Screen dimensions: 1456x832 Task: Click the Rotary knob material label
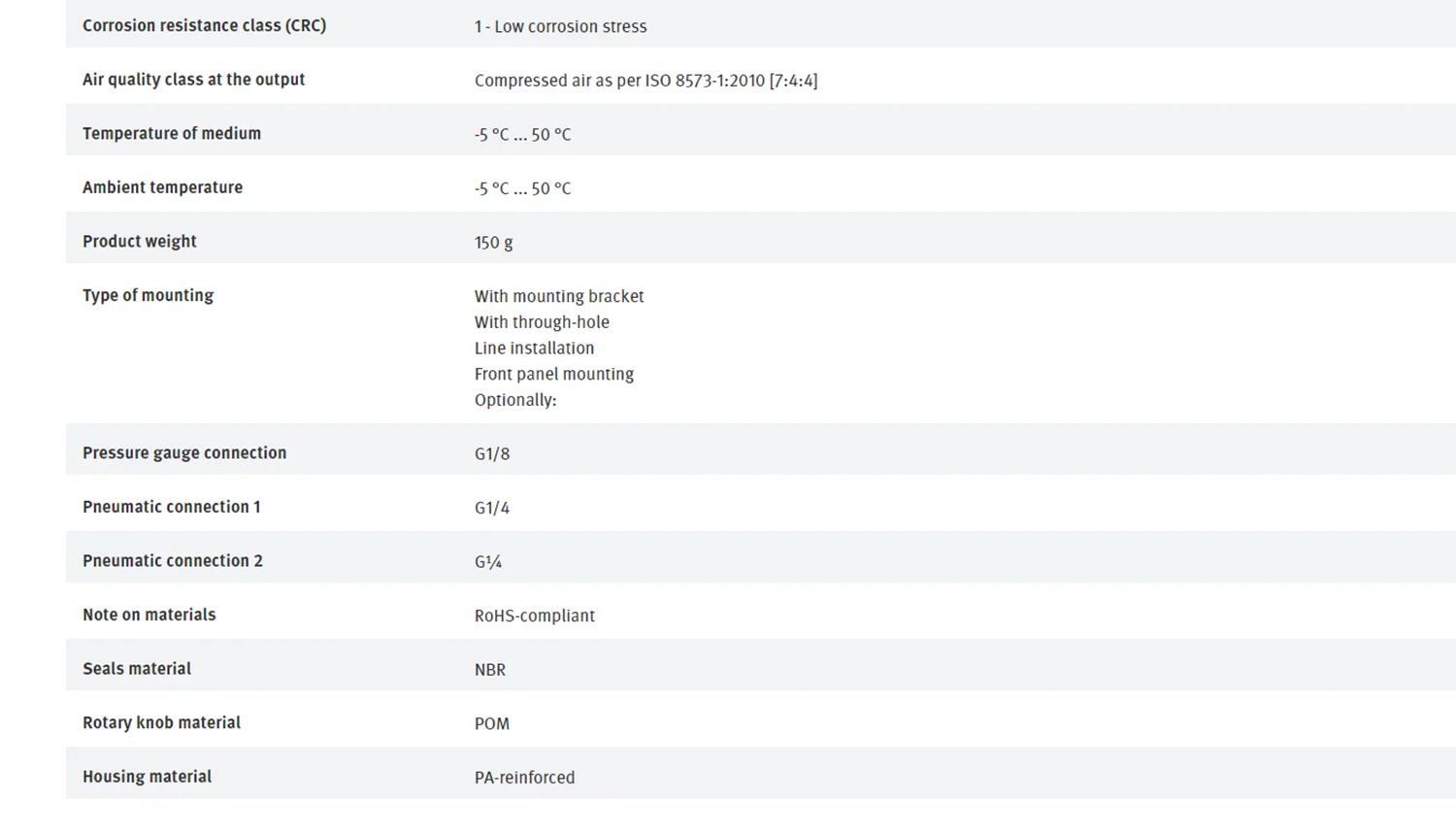click(161, 722)
